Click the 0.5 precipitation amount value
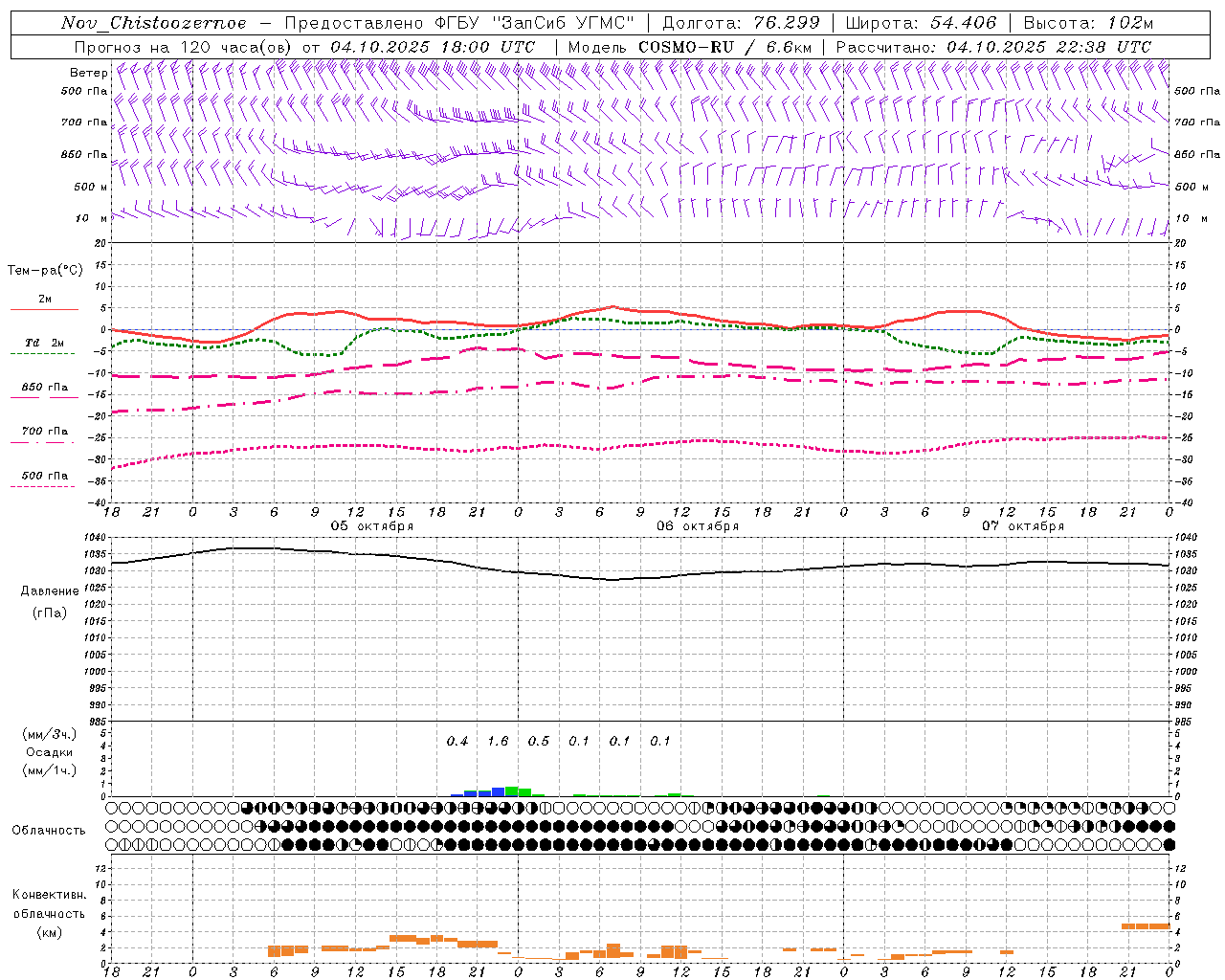The height and width of the screenshot is (980, 1225). [539, 742]
